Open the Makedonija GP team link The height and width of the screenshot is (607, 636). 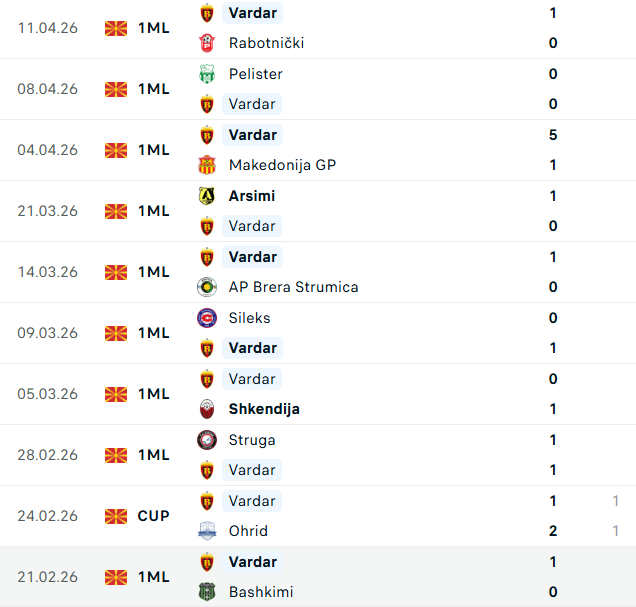pos(282,165)
